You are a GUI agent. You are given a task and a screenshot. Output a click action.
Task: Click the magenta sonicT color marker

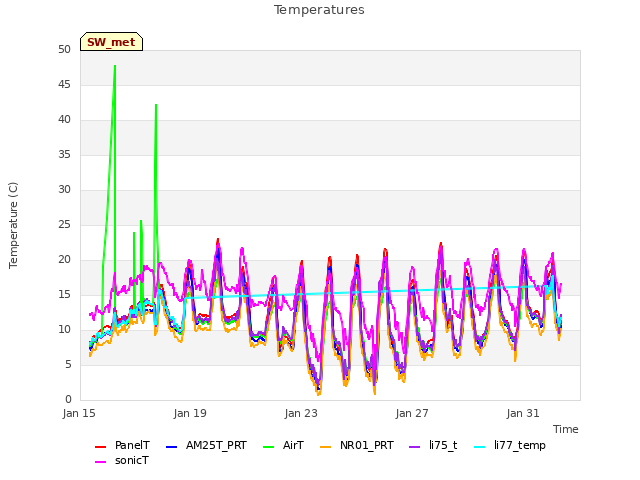click(x=100, y=462)
